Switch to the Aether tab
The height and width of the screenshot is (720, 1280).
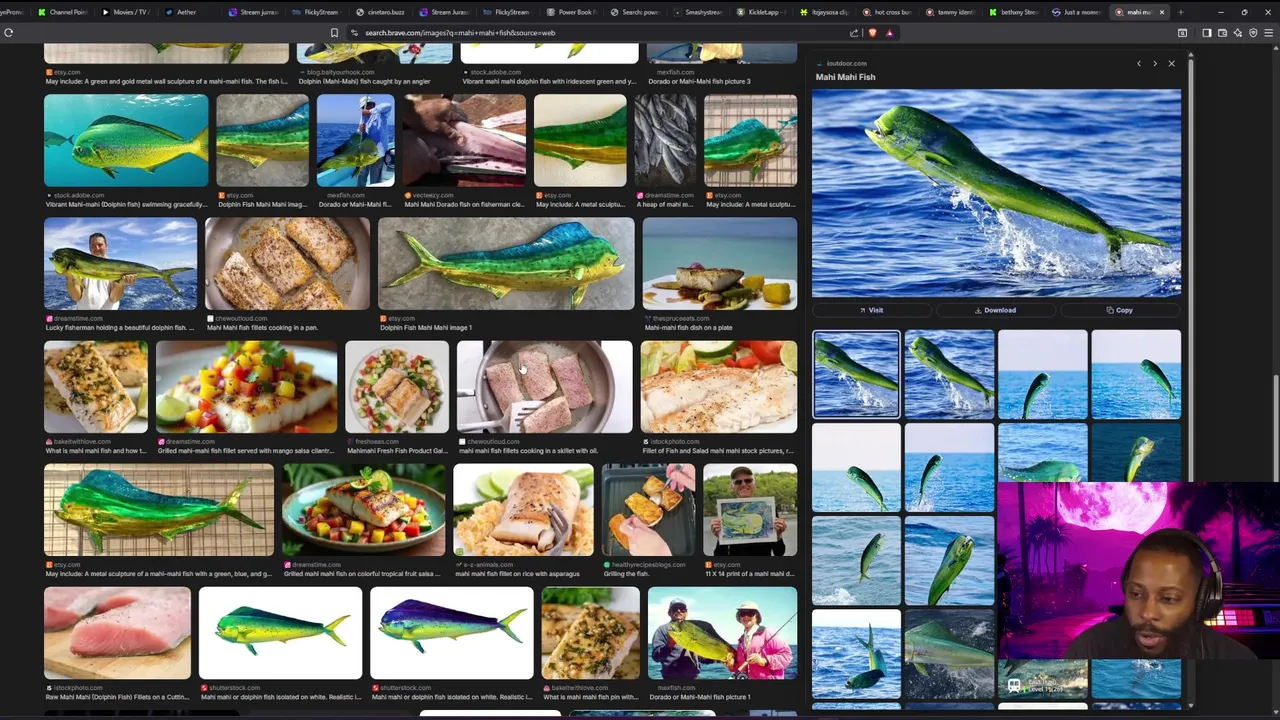[186, 12]
